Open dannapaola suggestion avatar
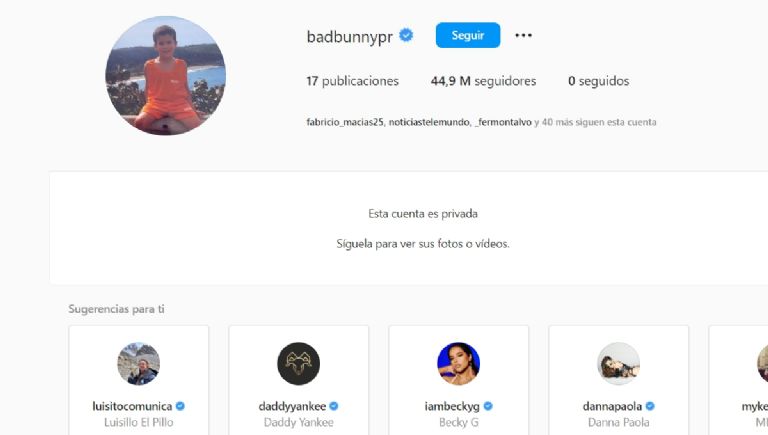This screenshot has width=768, height=435. [618, 363]
